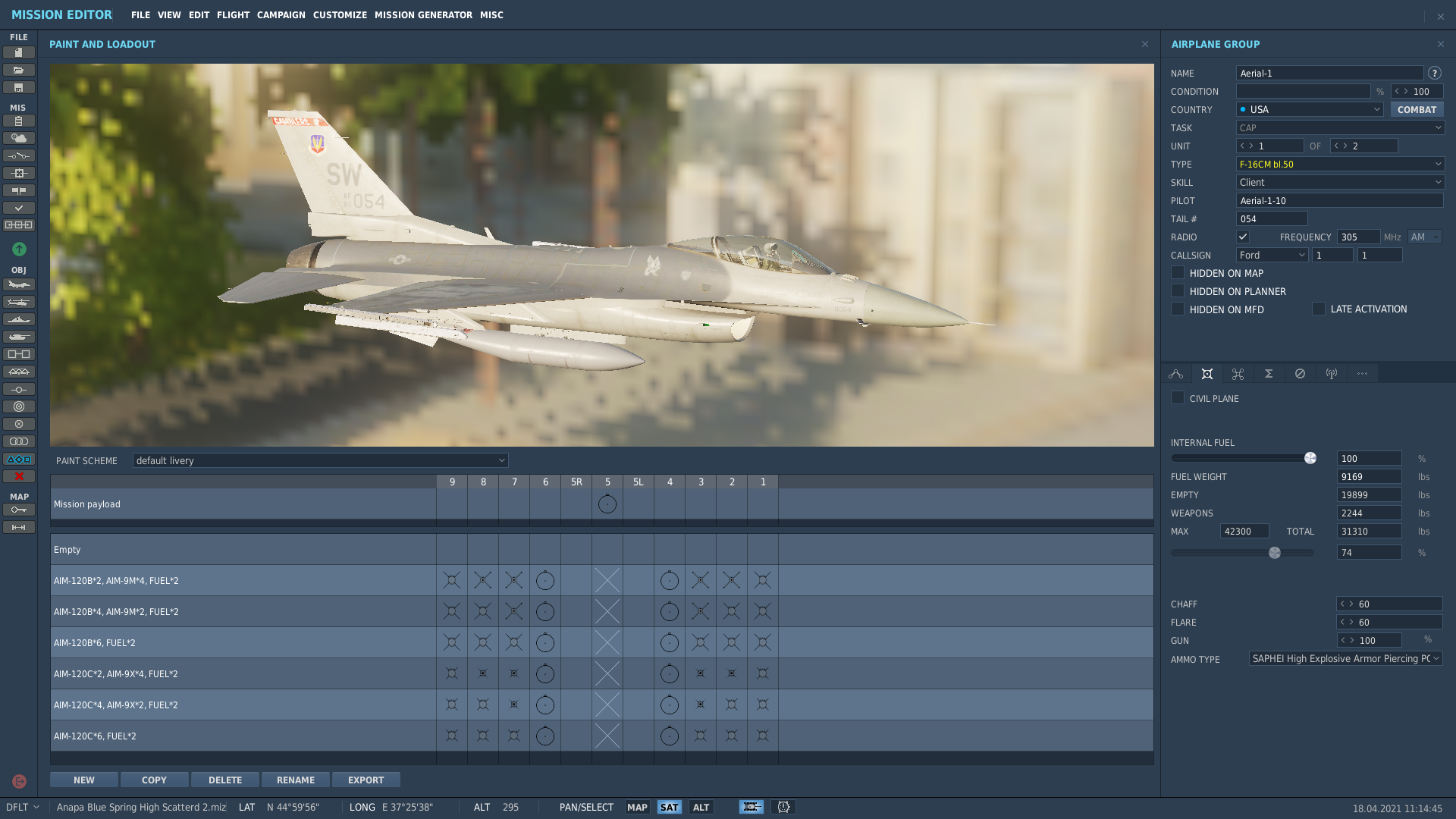Open the radio presets antenna tab
Viewport: 1456px width, 819px height.
pyautogui.click(x=1331, y=373)
